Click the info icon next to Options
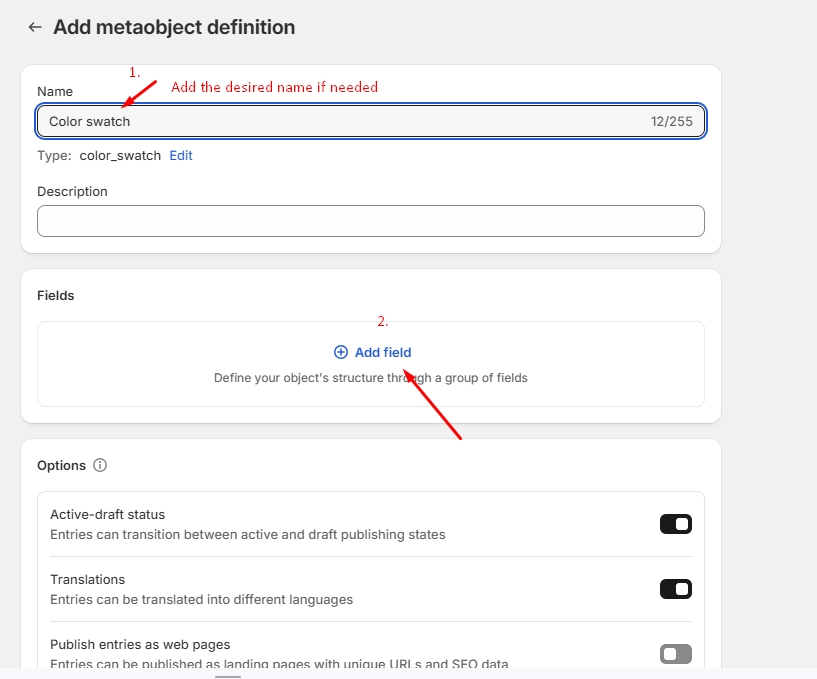817x679 pixels. click(100, 465)
